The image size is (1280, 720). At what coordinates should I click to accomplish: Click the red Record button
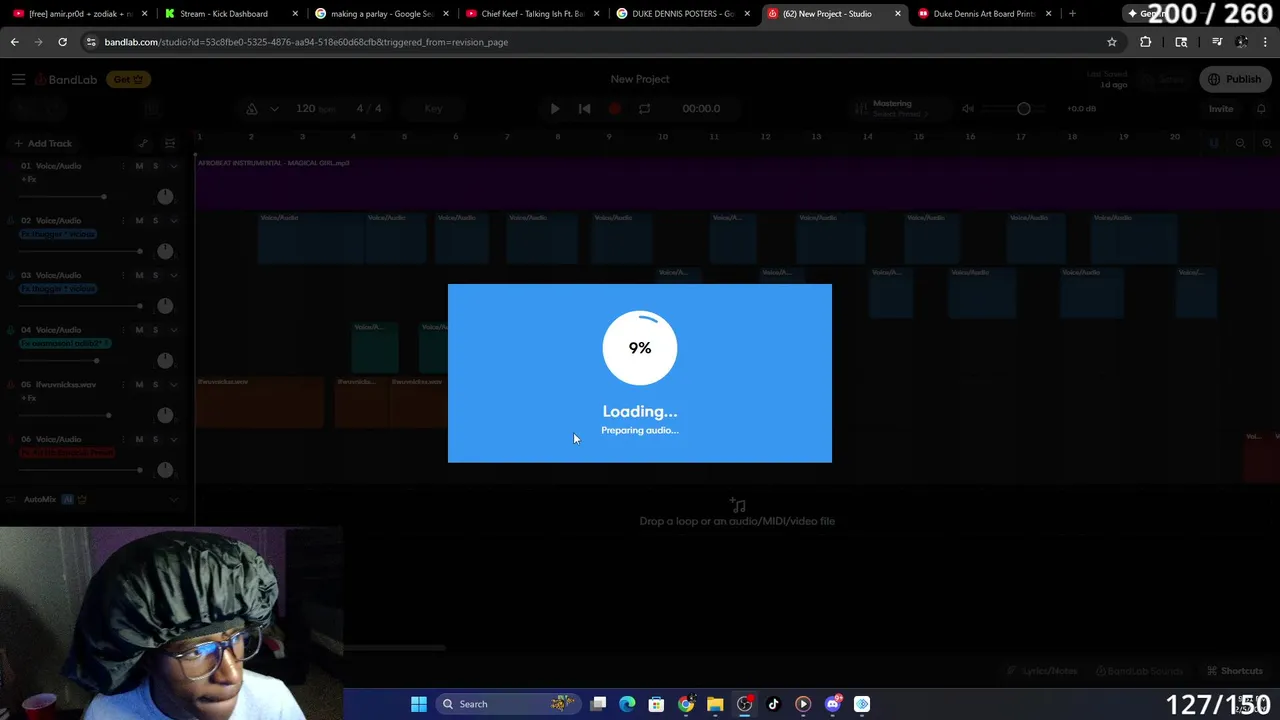(615, 108)
